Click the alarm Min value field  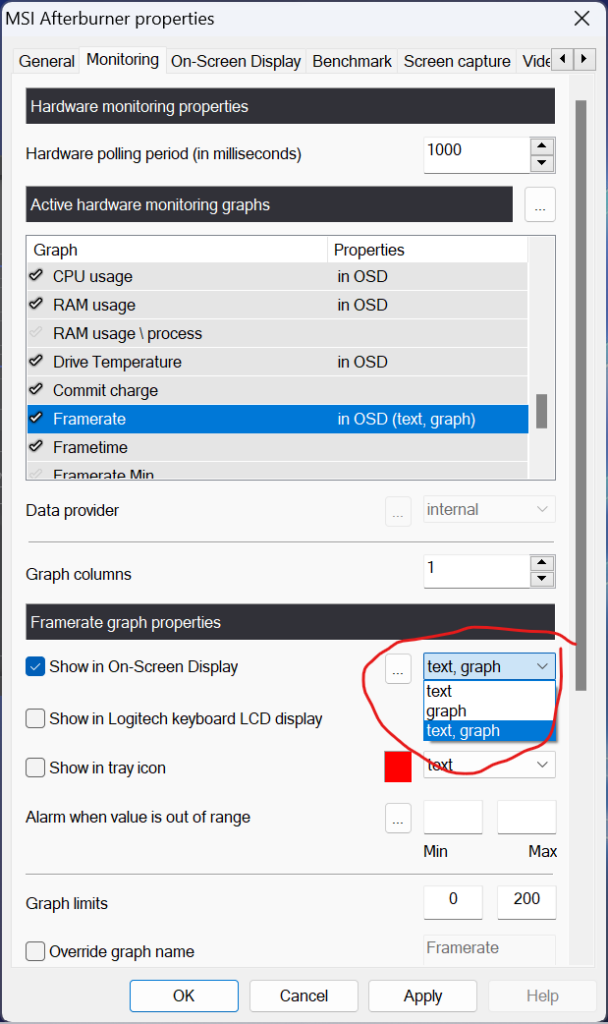[453, 817]
